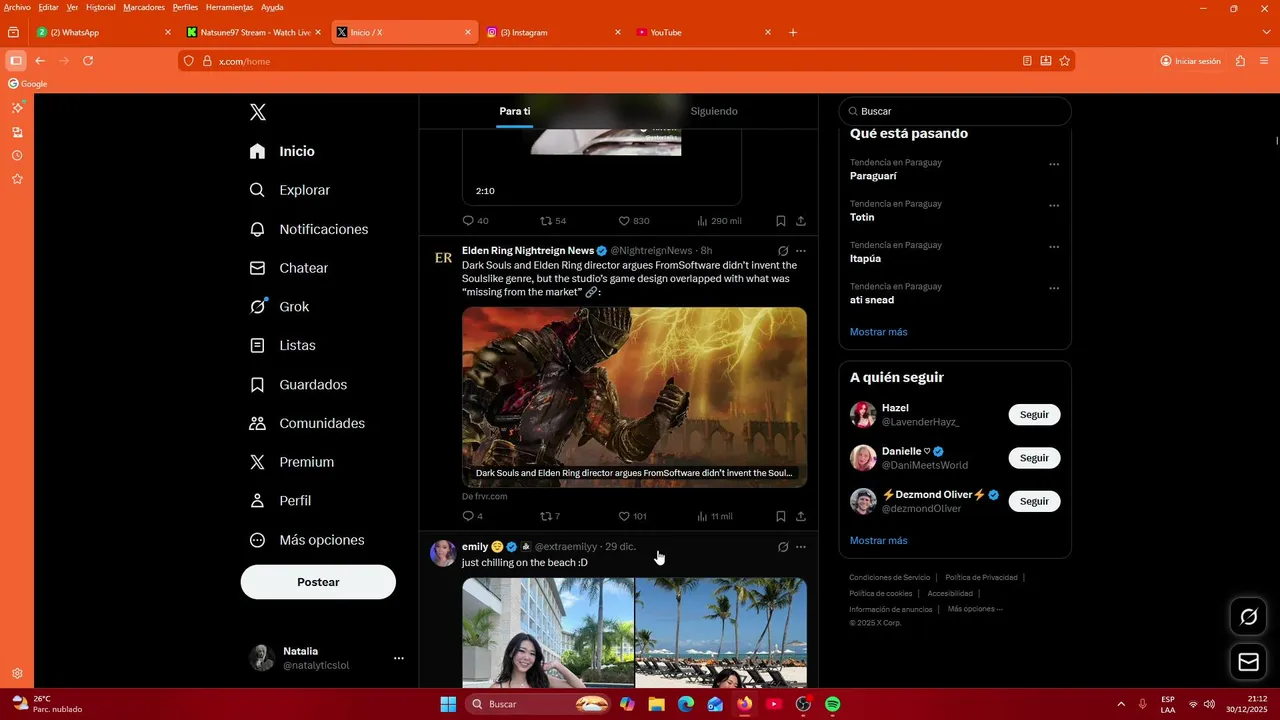1280x720 pixels.
Task: Switch to the YouTube browser tab
Action: tap(703, 32)
